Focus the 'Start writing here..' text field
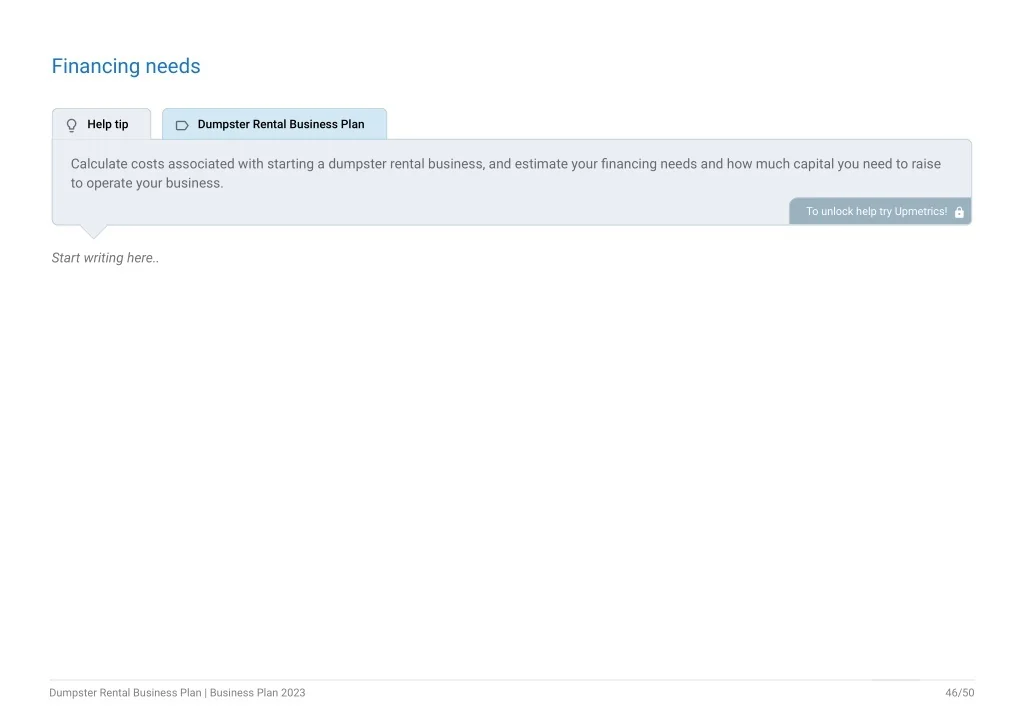This screenshot has width=1024, height=724. click(105, 258)
